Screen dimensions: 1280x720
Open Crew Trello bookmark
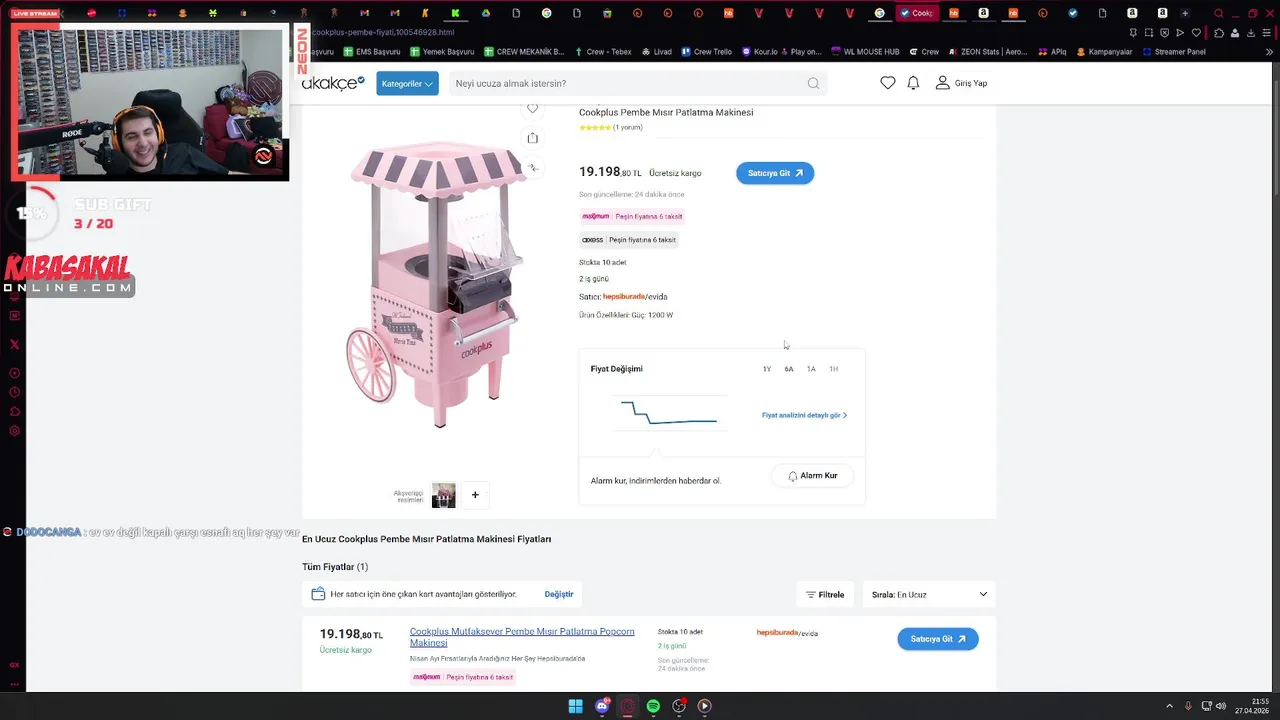point(706,51)
